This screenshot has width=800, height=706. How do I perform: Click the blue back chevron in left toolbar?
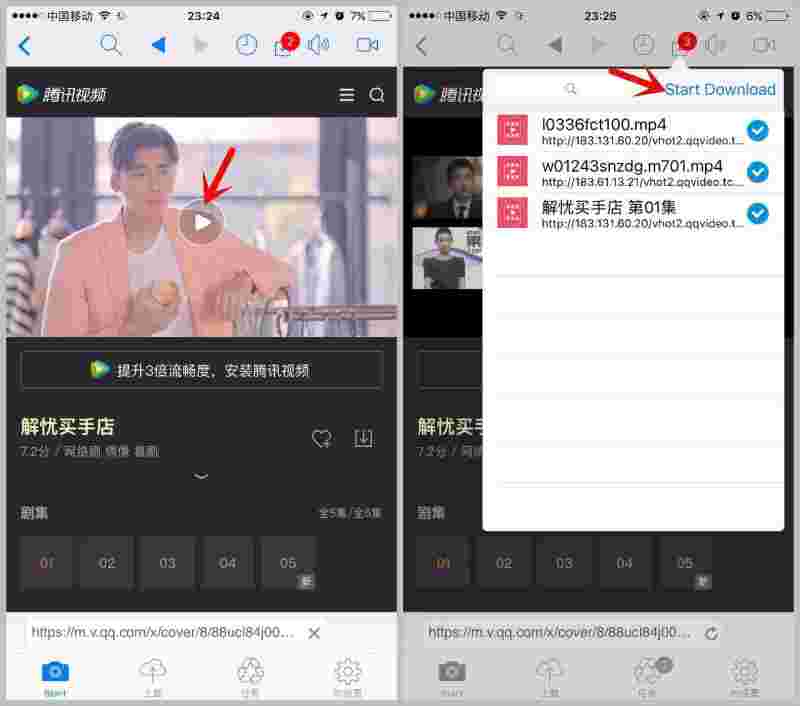coord(25,46)
